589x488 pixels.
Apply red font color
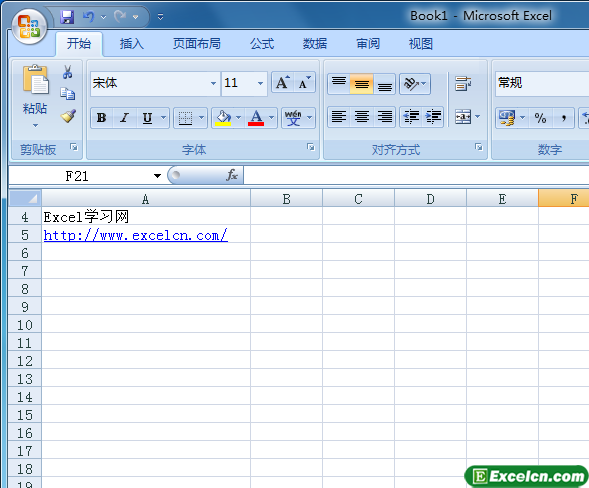256,118
